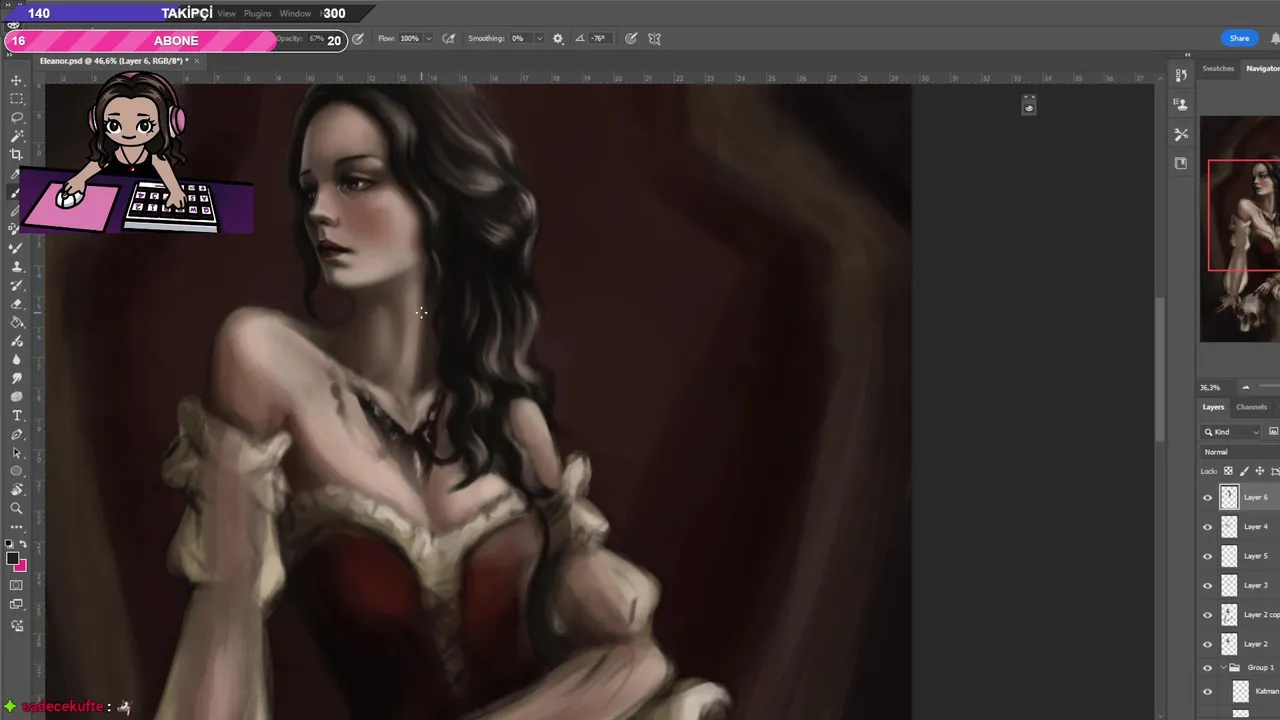Select the Move tool
Screen dimensions: 1280x720
[16, 80]
